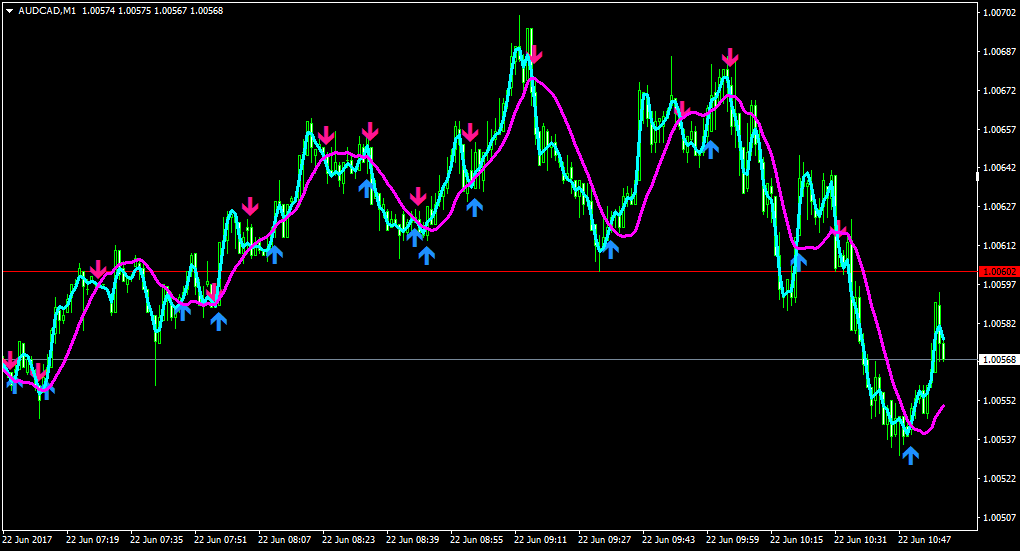The height and width of the screenshot is (551, 1020).
Task: Select the grey bid price line on chart
Action: (x=490, y=359)
